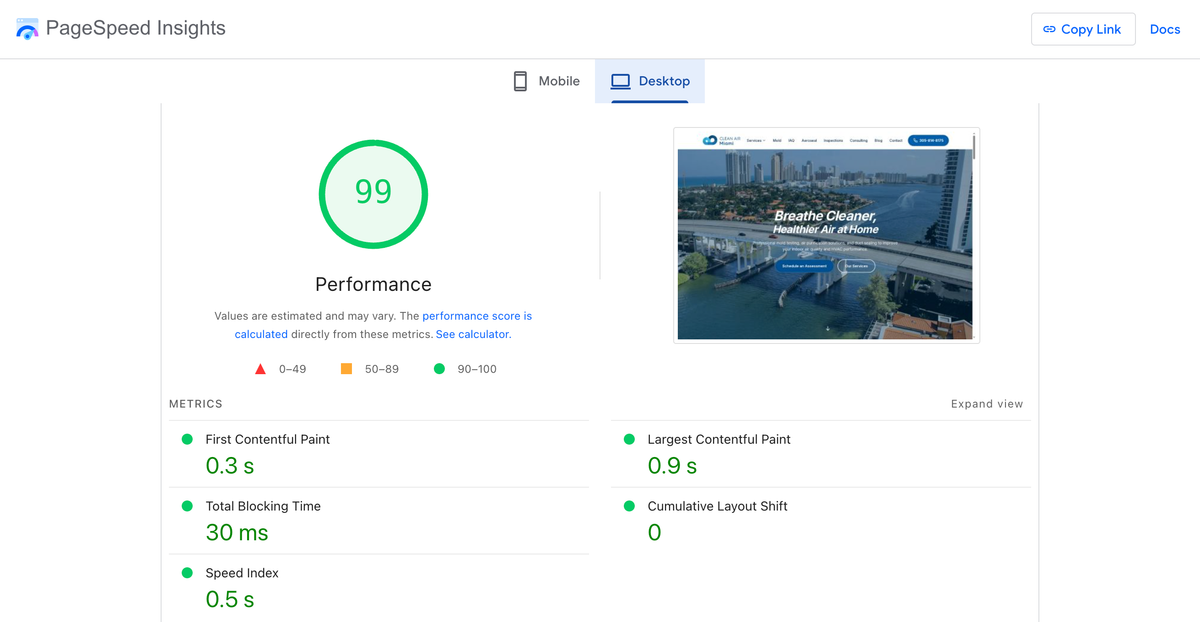Click the Copy Link button
Image resolution: width=1200 pixels, height=622 pixels.
[x=1083, y=28]
